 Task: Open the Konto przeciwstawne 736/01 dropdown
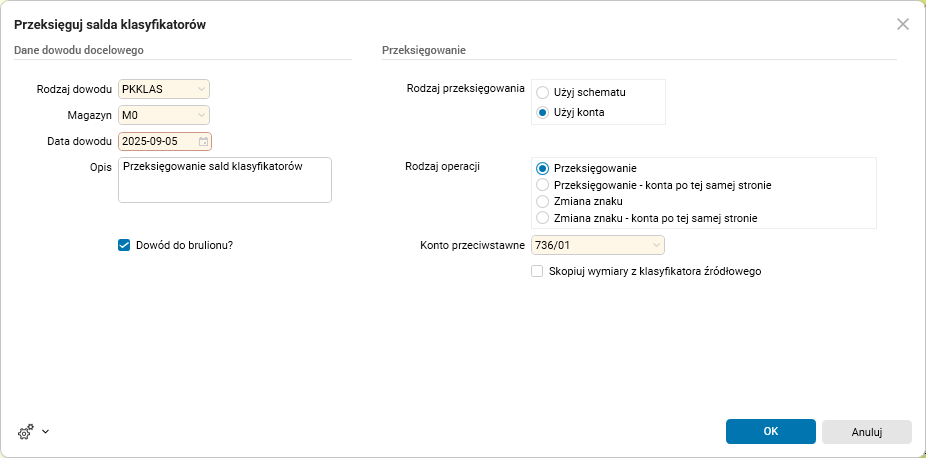click(598, 245)
